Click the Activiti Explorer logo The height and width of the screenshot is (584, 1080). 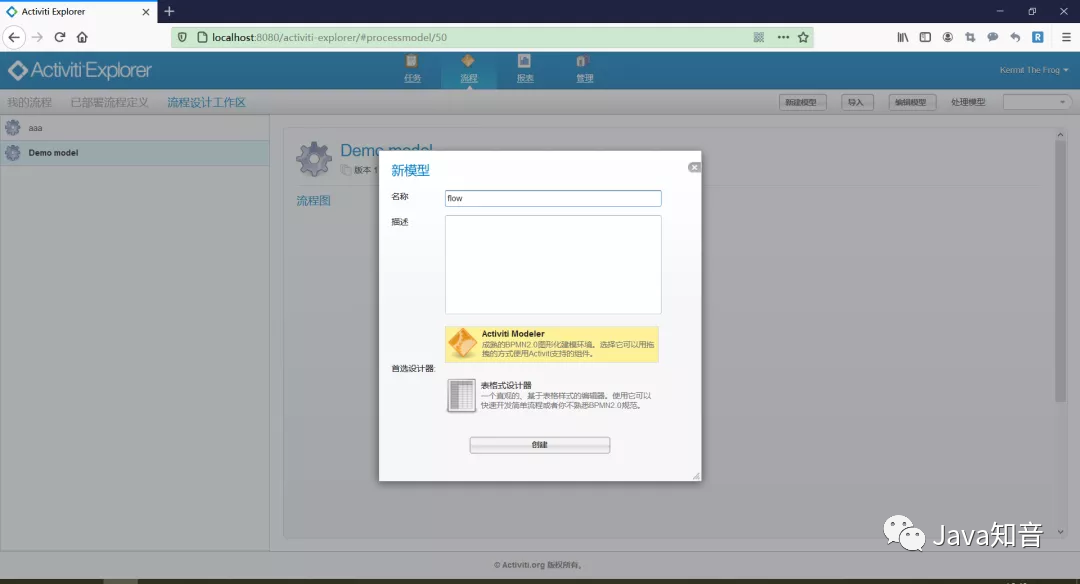(80, 70)
